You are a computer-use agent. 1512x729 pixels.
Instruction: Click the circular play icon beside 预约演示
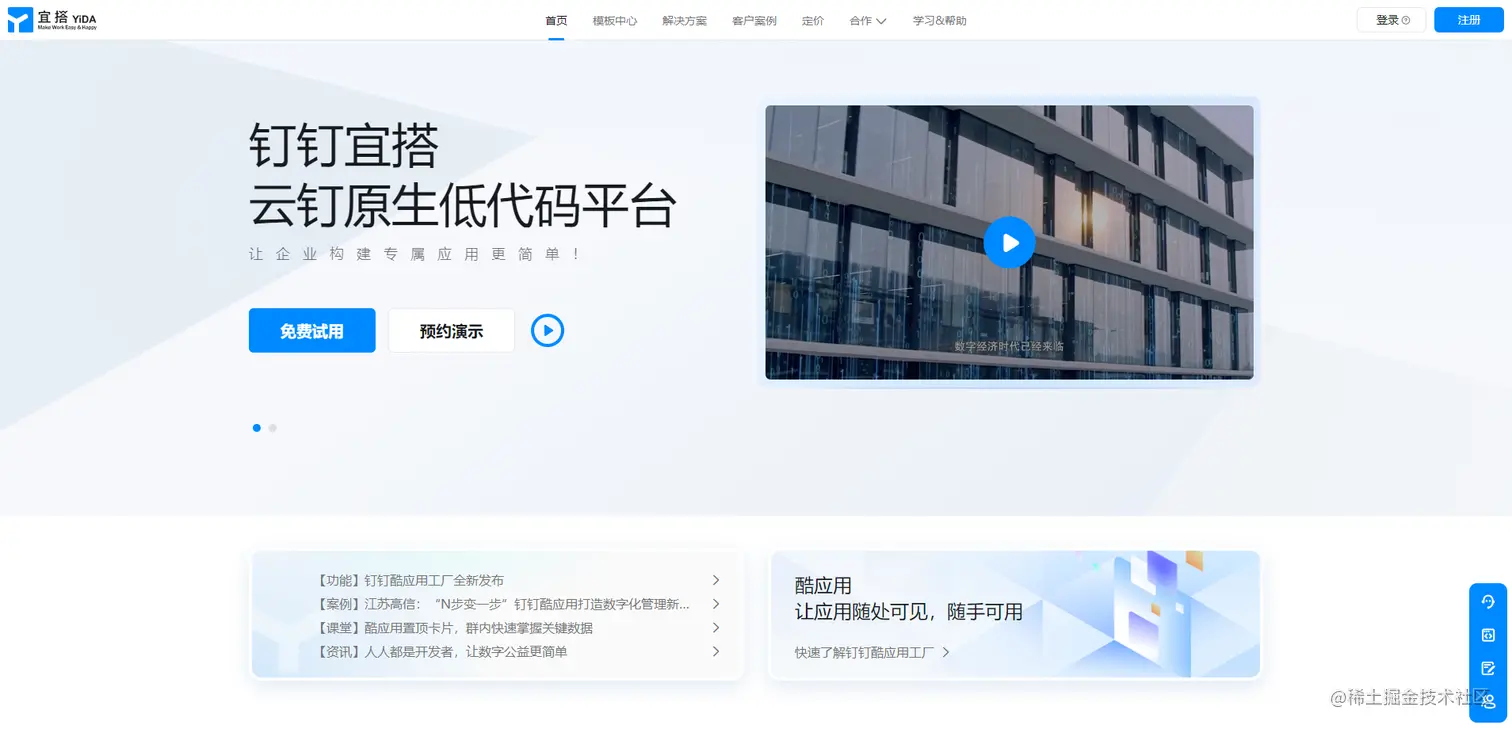[547, 330]
